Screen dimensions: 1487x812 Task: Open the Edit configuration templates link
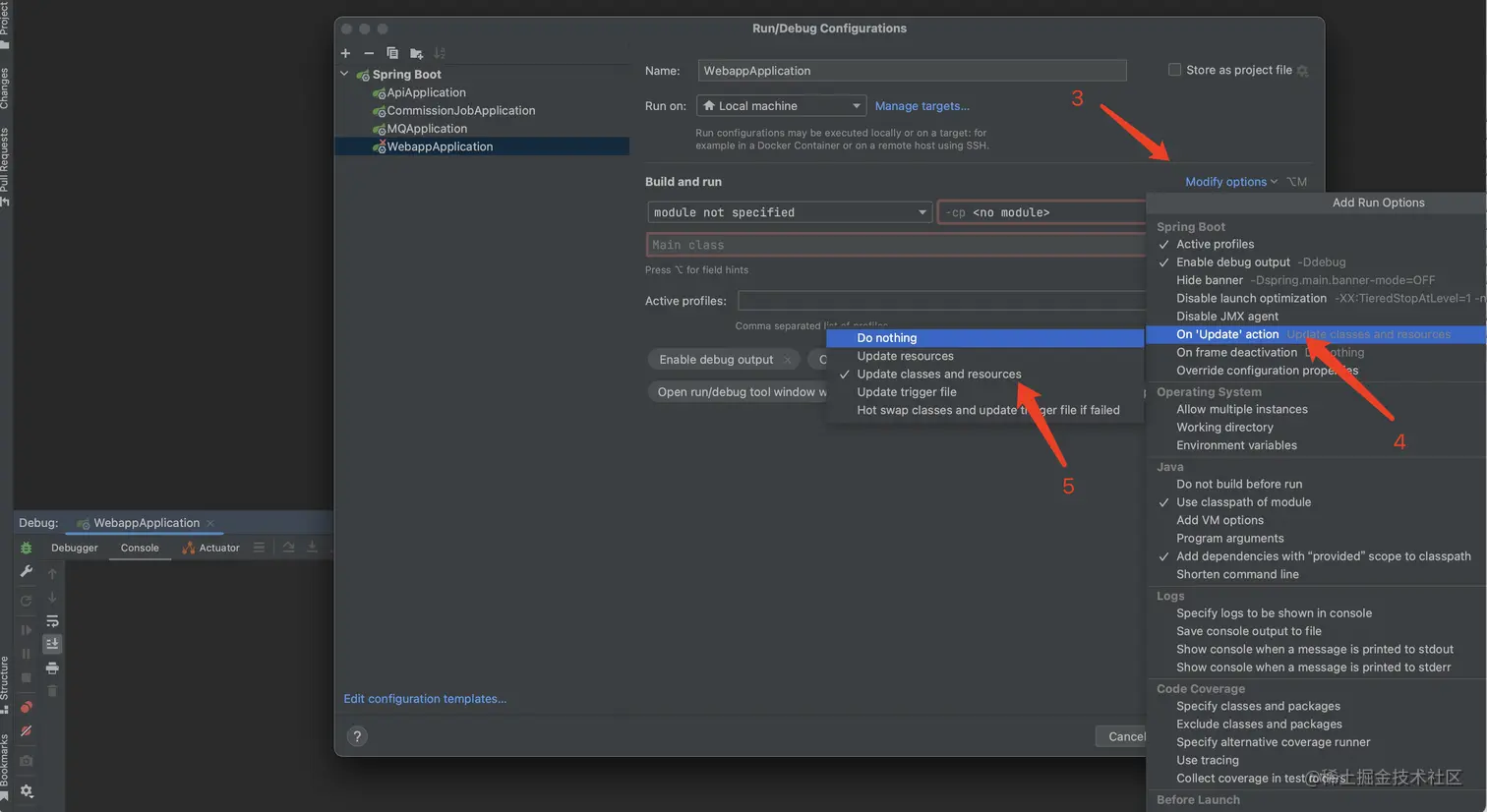pos(425,699)
